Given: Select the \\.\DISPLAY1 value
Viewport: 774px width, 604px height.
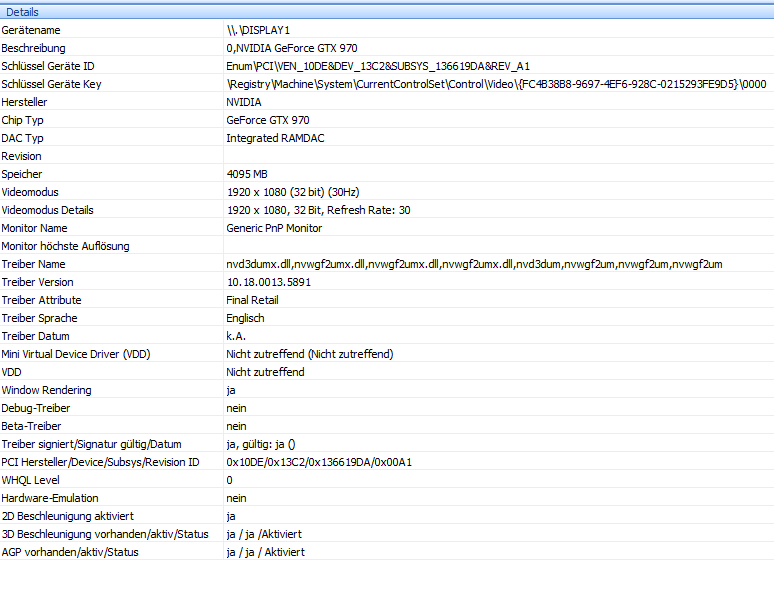Looking at the screenshot, I should (258, 30).
